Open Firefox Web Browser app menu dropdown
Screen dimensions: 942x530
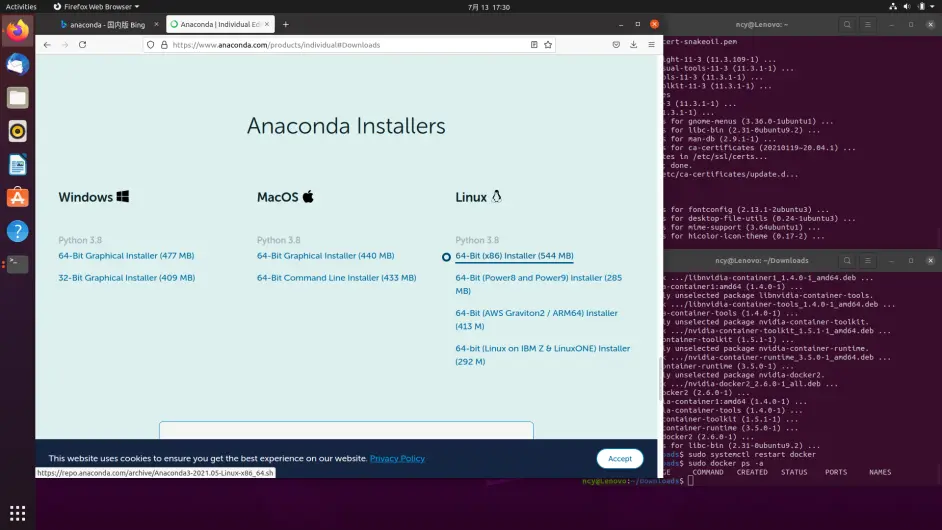pos(96,7)
